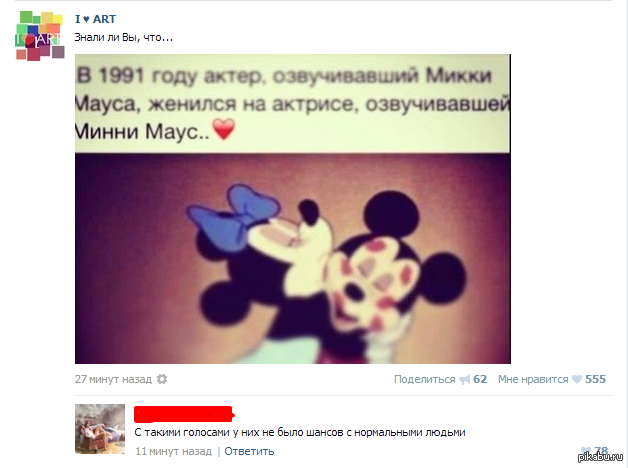Image resolution: width=628 pixels, height=468 pixels.
Task: Open the commenter's redacted red name
Action: 184,414
